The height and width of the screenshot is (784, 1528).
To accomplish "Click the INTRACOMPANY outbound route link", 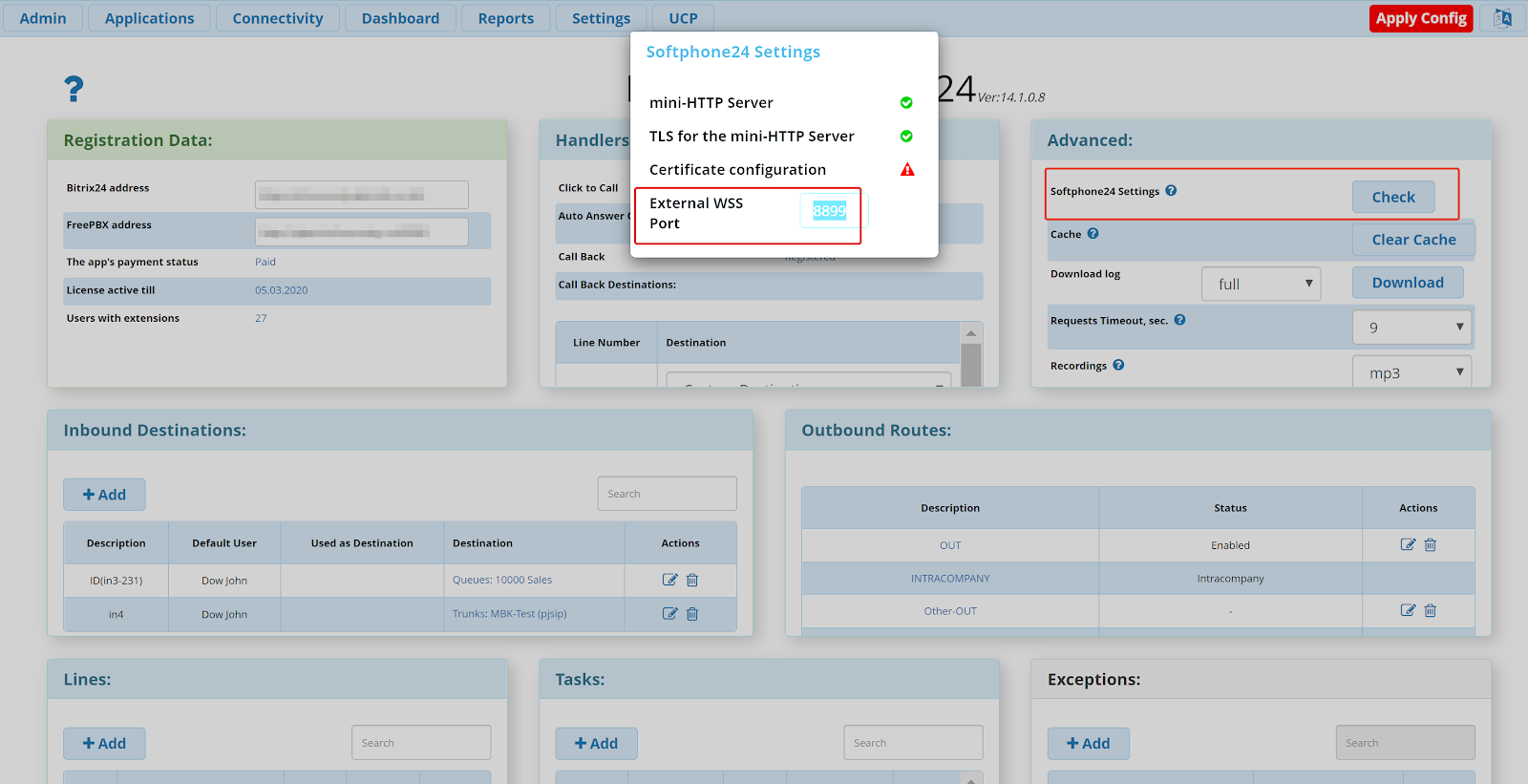I will [x=950, y=579].
